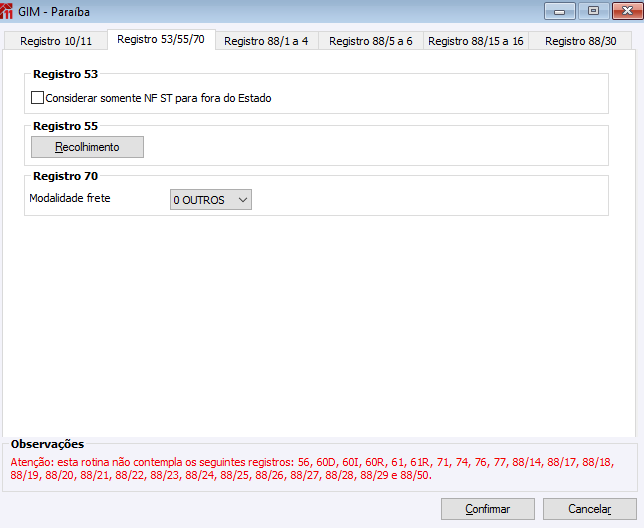Maximize the GIM - Paraíba window
This screenshot has height=528, width=644.
593,11
